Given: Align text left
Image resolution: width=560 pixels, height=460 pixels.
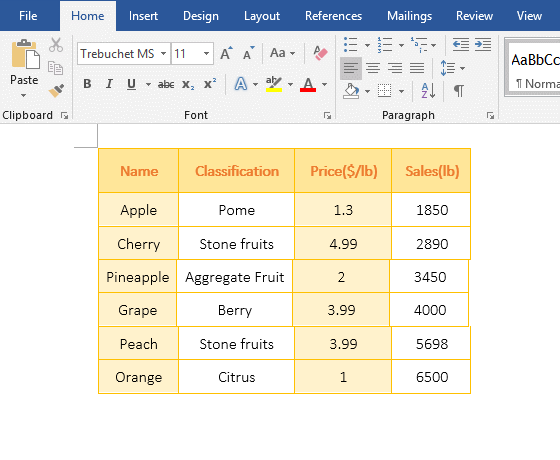Looking at the screenshot, I should pyautogui.click(x=351, y=68).
